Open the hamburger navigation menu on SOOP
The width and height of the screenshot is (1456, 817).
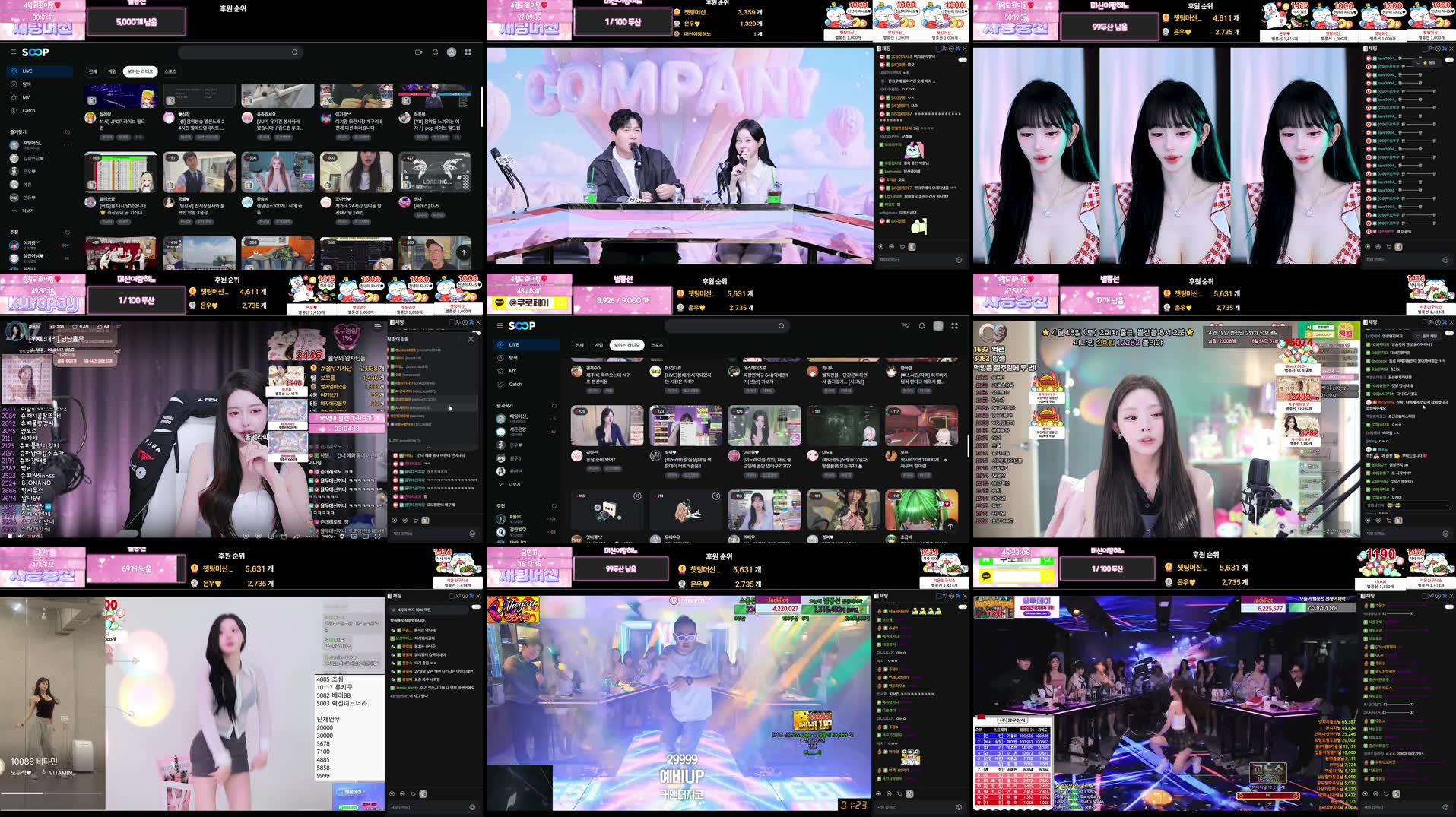(14, 52)
